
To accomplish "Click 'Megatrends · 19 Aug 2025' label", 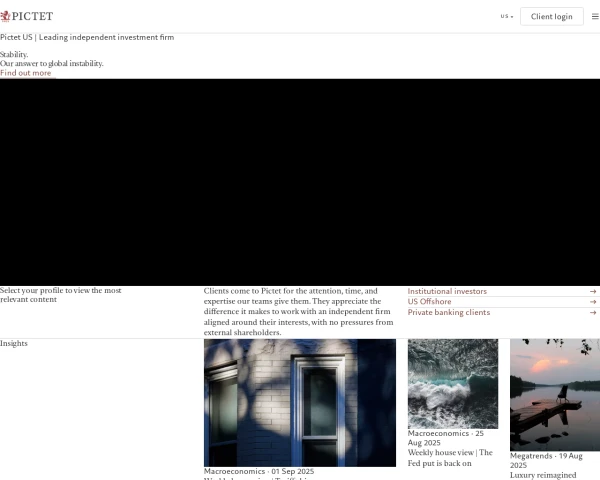I will (546, 460).
